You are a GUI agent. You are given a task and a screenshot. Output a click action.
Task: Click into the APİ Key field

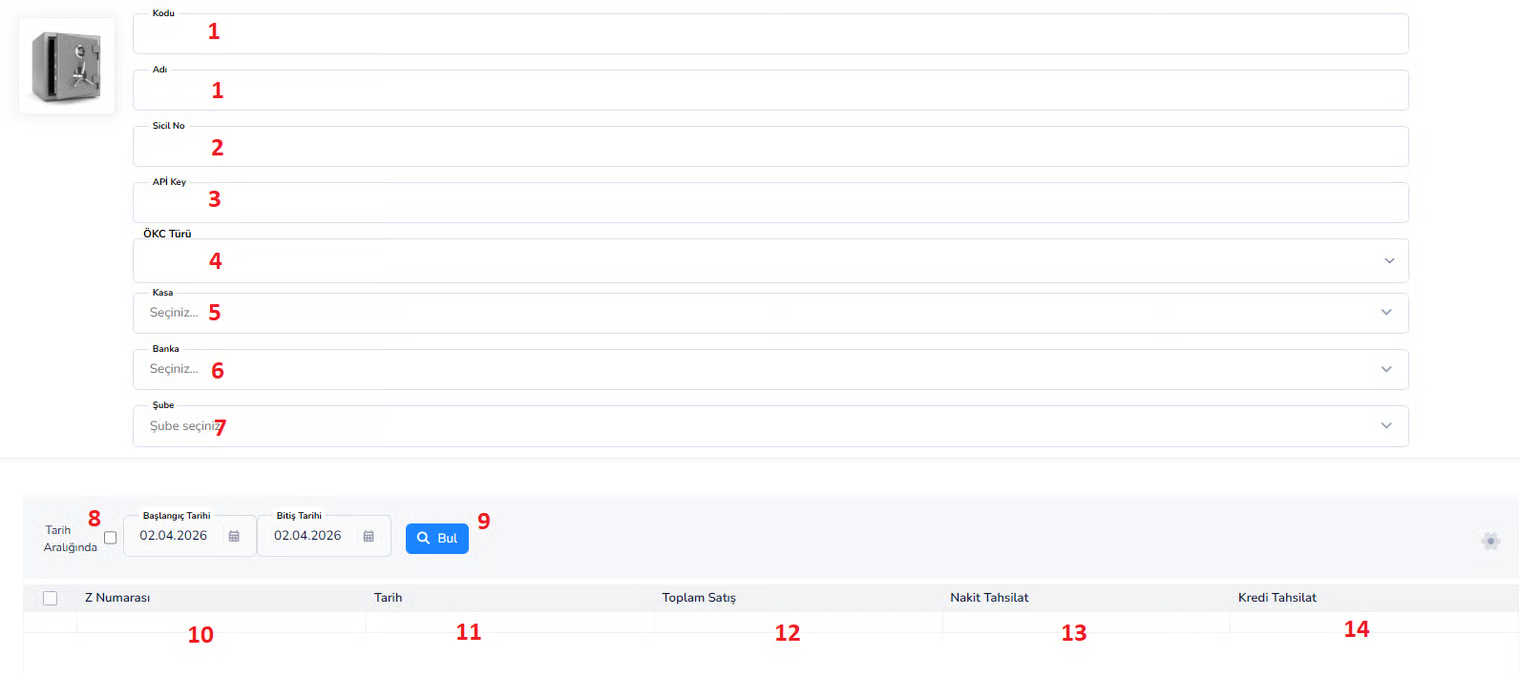pyautogui.click(x=770, y=202)
